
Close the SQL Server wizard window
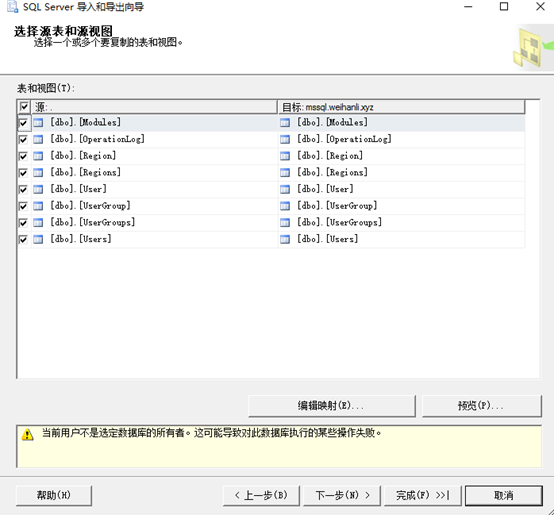540,7
